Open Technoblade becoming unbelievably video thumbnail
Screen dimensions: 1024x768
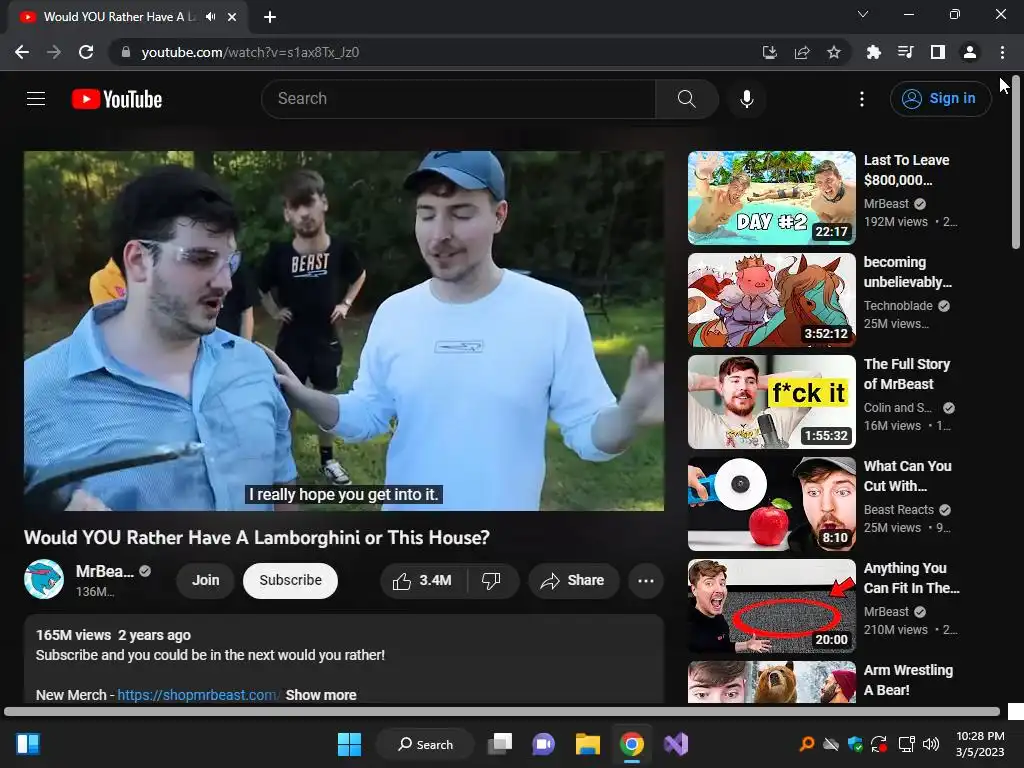pos(771,300)
